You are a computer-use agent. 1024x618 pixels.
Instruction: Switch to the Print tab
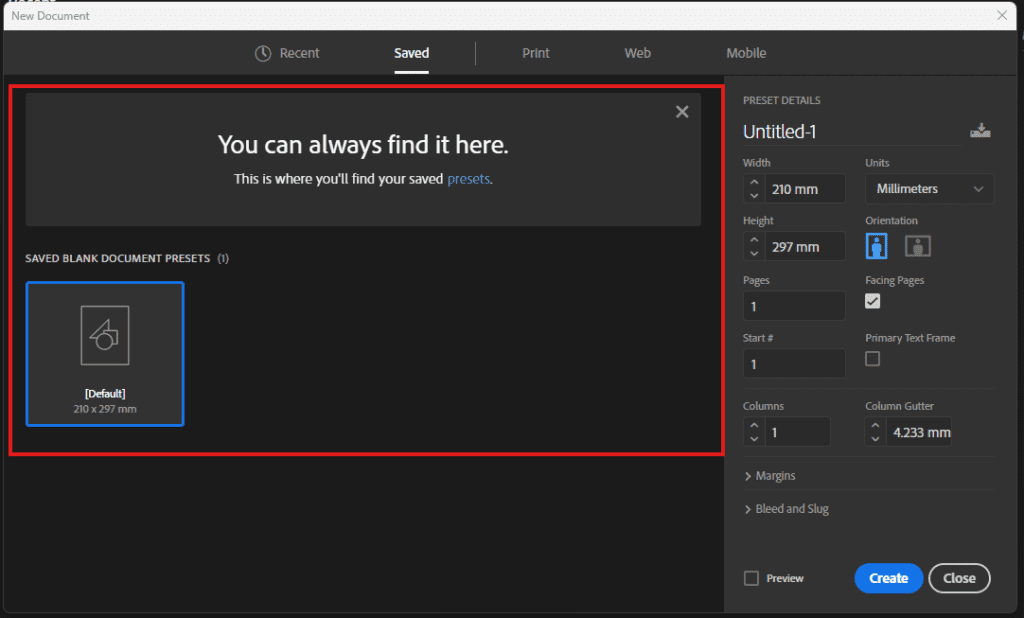[x=536, y=53]
